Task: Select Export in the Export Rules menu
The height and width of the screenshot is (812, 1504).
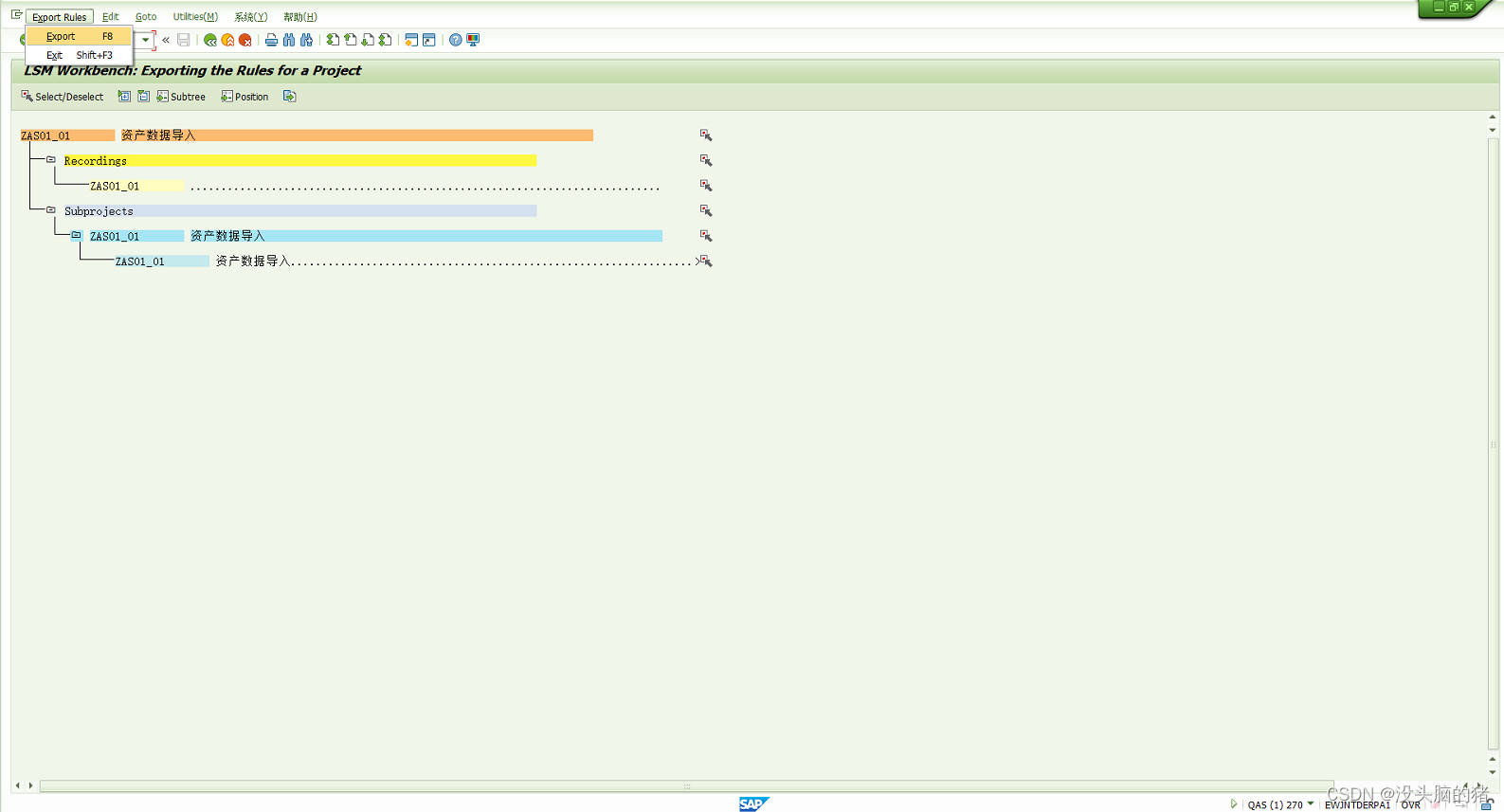Action: click(x=79, y=36)
